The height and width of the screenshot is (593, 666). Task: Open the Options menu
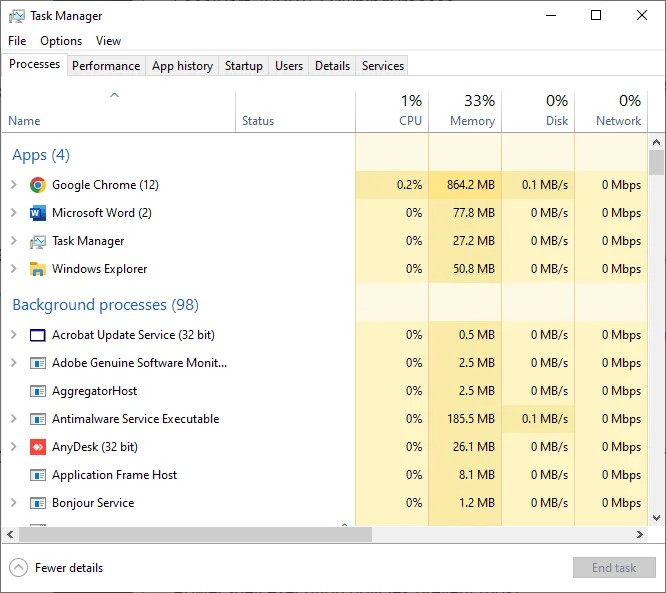(61, 41)
